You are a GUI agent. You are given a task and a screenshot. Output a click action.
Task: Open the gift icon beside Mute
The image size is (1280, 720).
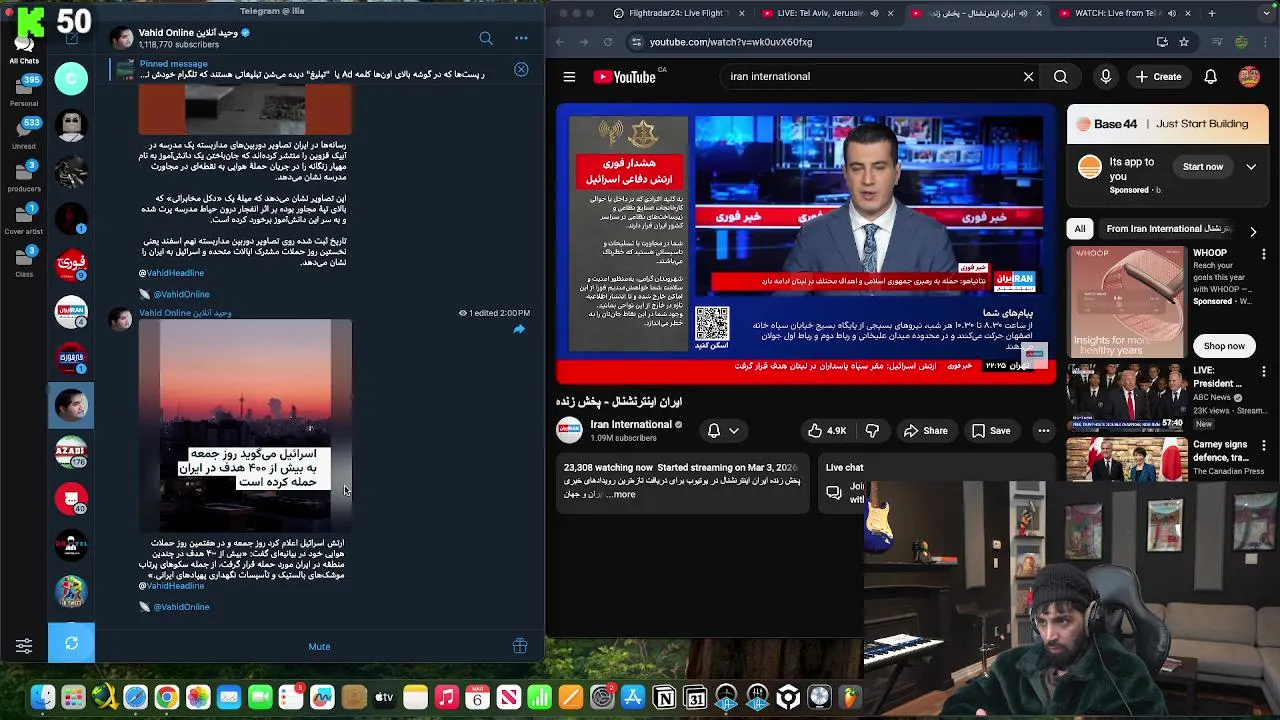click(x=520, y=646)
